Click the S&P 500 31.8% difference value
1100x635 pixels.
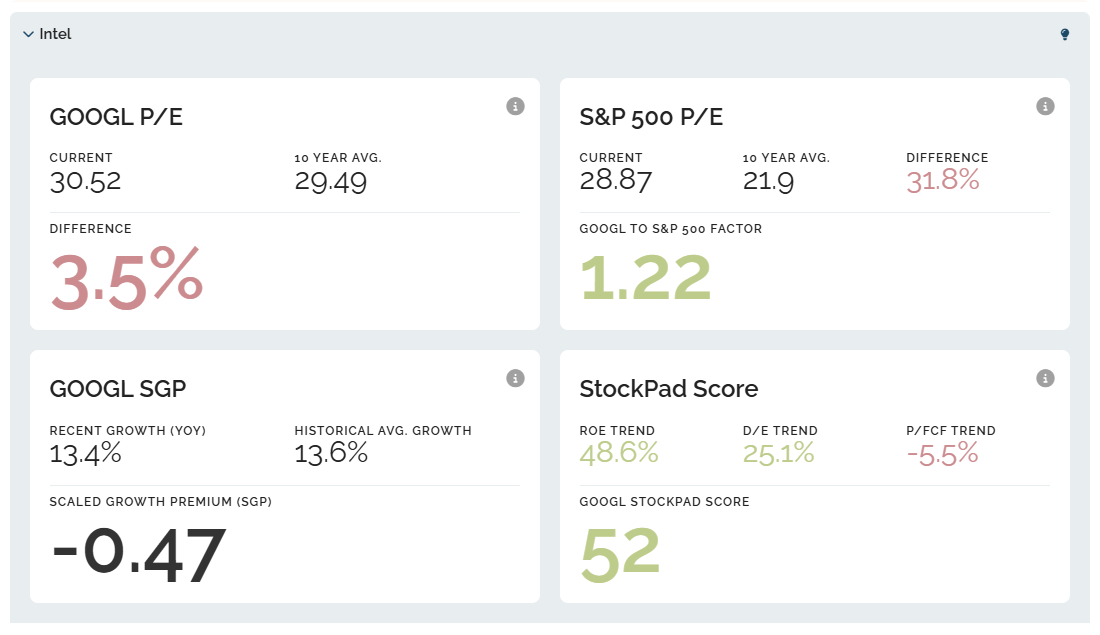(x=942, y=181)
